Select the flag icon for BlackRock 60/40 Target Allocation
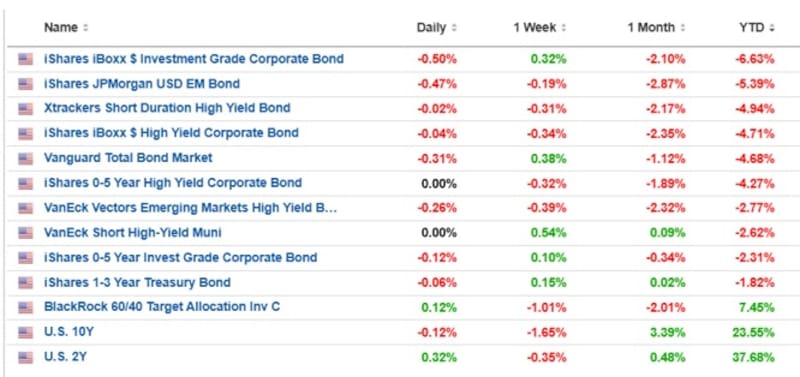 click(26, 308)
